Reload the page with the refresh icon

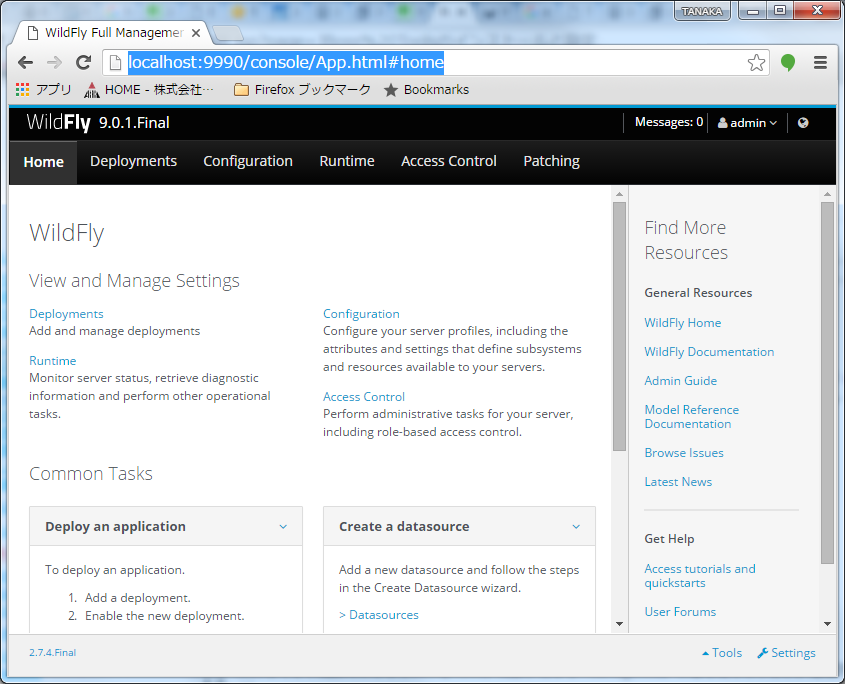(84, 63)
